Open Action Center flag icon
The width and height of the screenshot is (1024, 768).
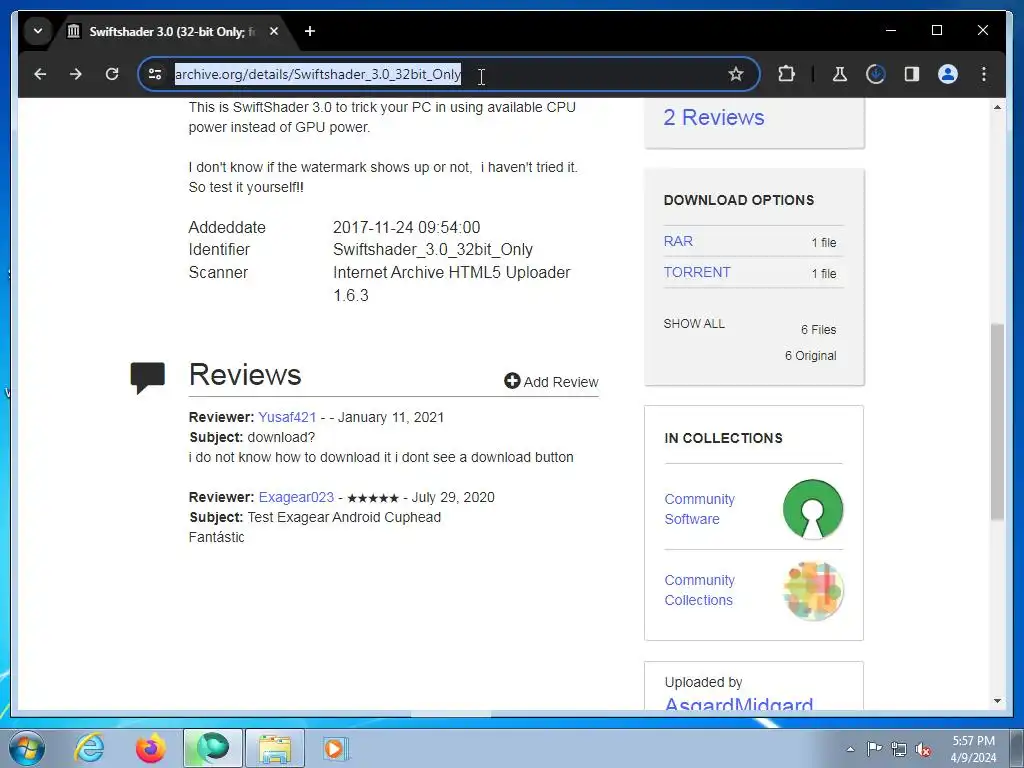pyautogui.click(x=874, y=748)
